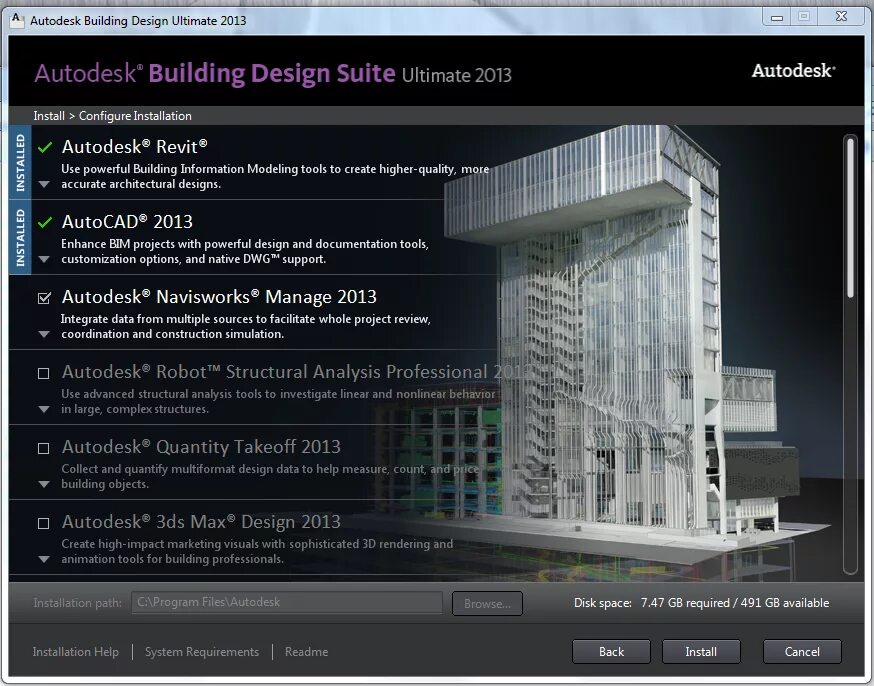The width and height of the screenshot is (874, 686).
Task: Select the Autodesk Revit product title
Action: [135, 147]
